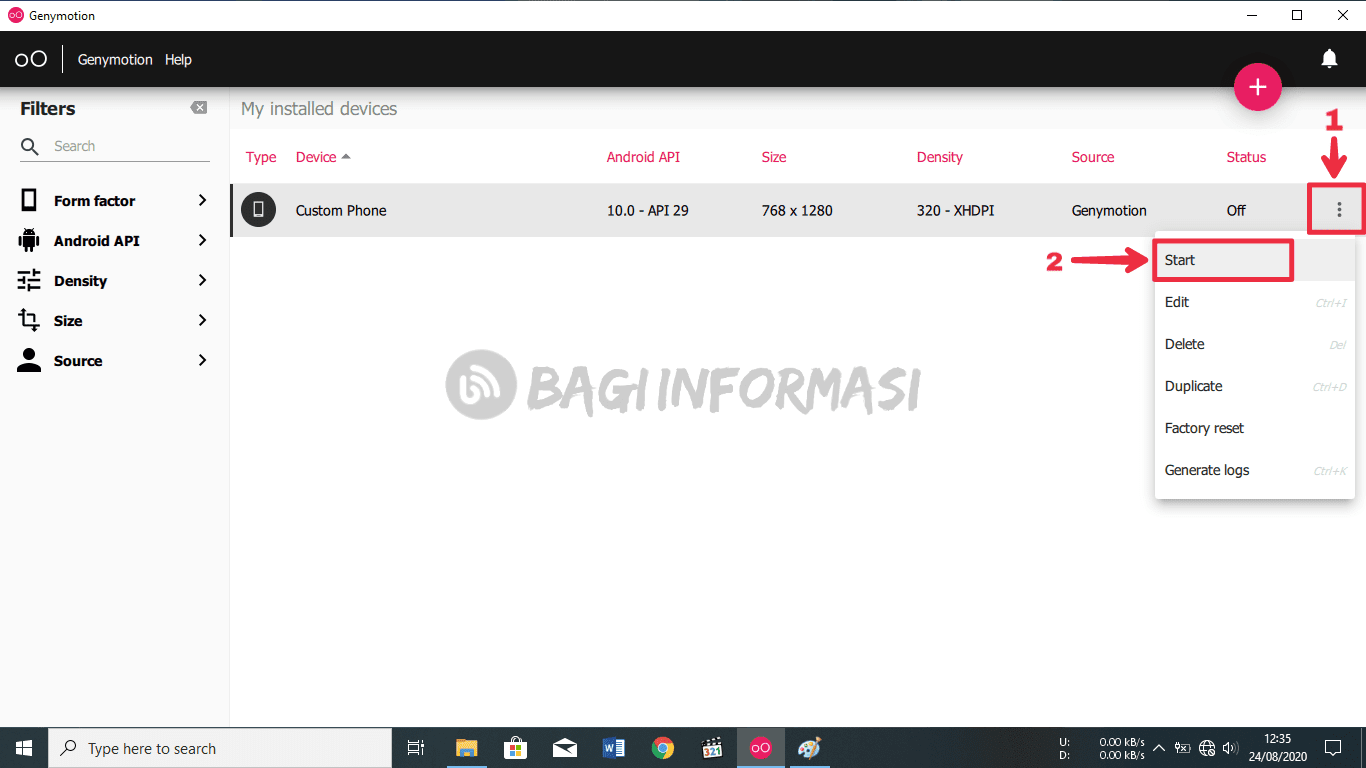
Task: Sort by the Status column header
Action: coord(1246,157)
